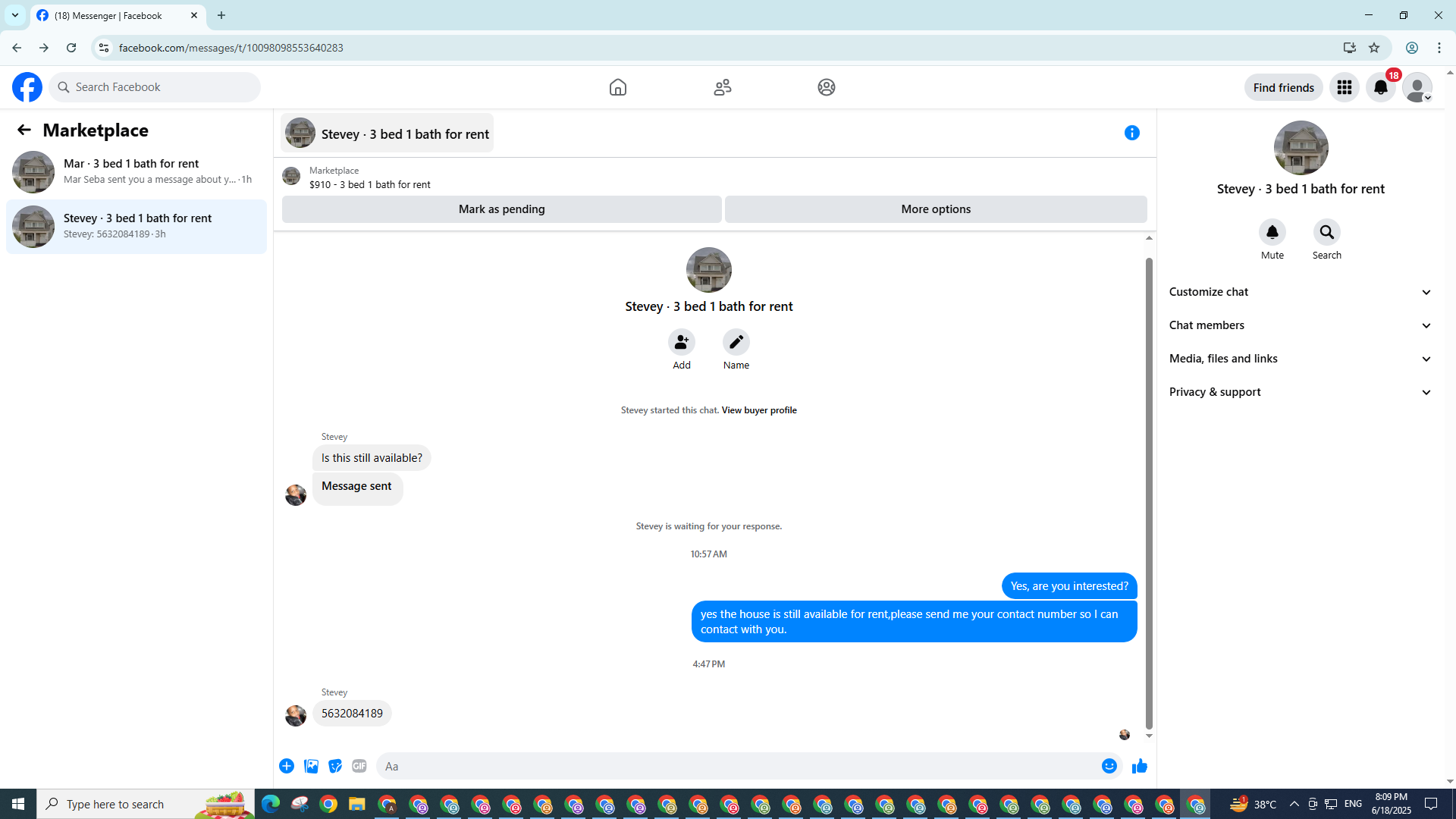Viewport: 1456px width, 819px height.
Task: Open the emoji picker in message box
Action: (1109, 766)
